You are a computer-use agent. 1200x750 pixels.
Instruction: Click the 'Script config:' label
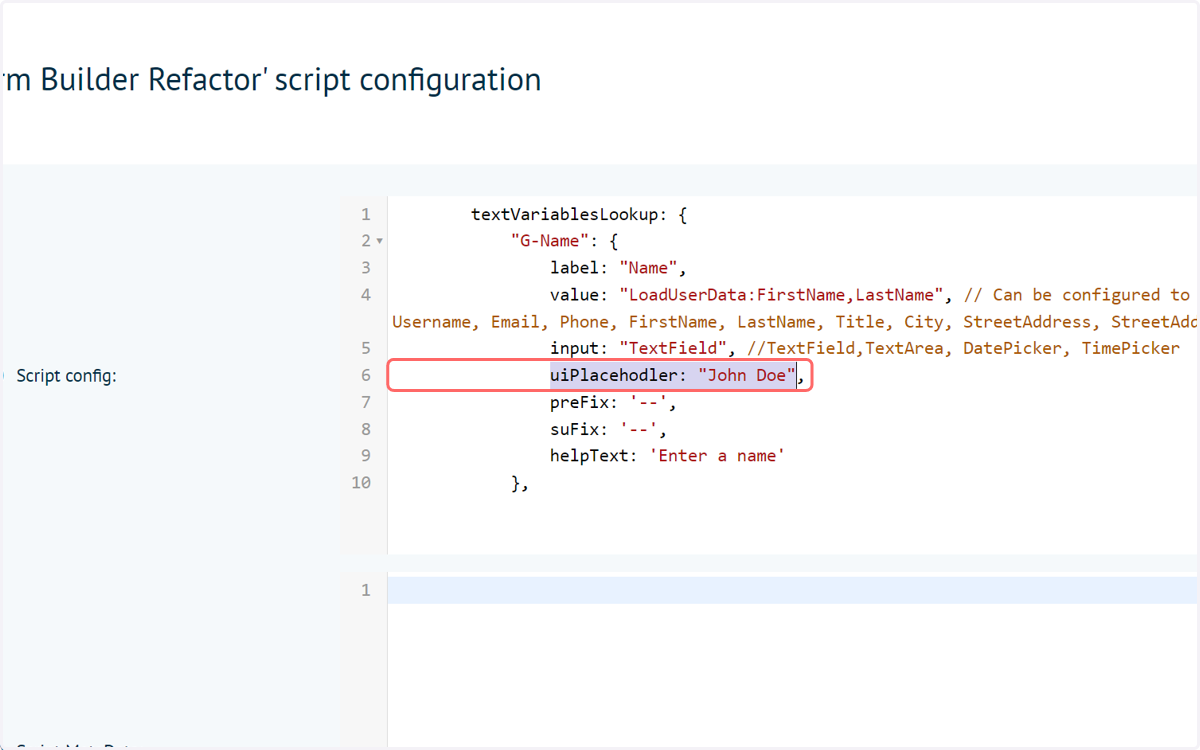coord(67,376)
